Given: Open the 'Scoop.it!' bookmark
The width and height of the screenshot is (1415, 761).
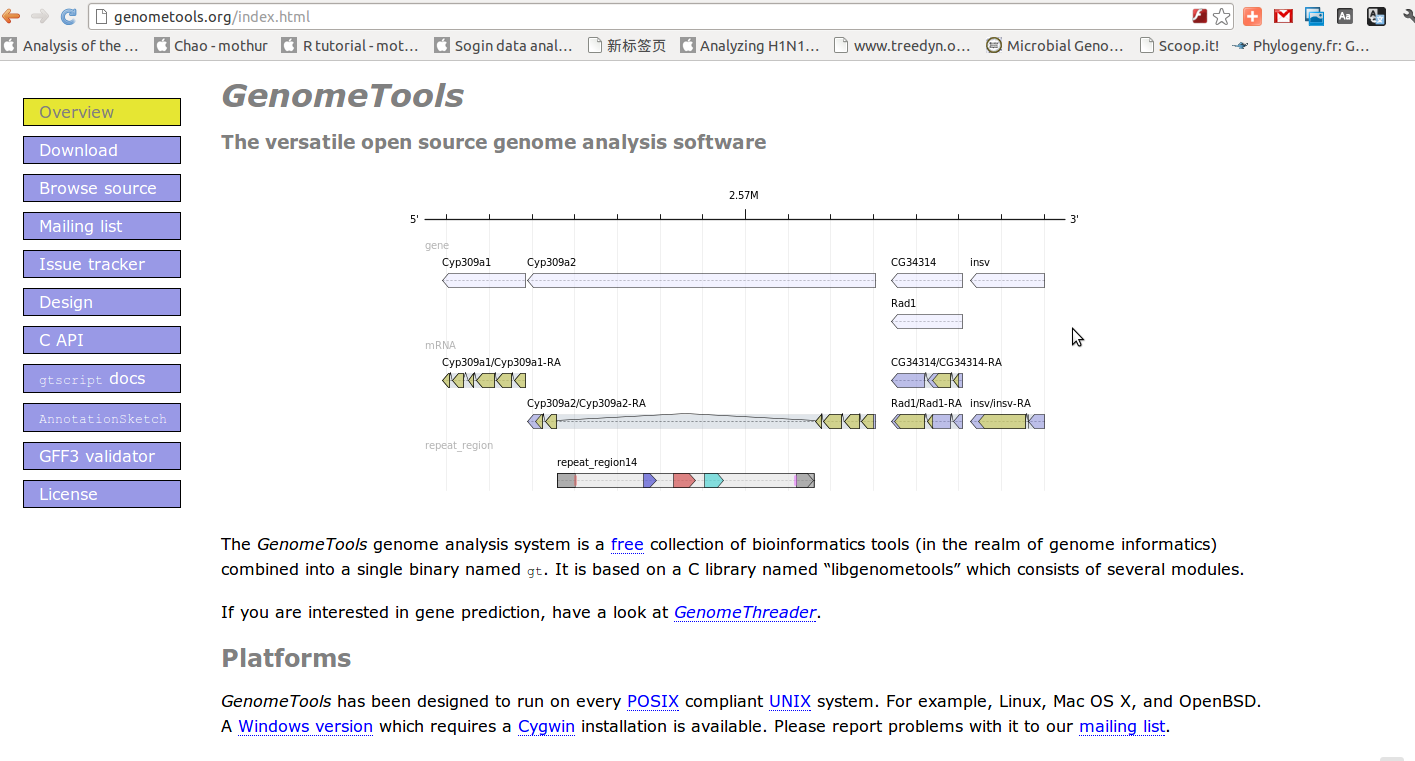Looking at the screenshot, I should 1178,45.
